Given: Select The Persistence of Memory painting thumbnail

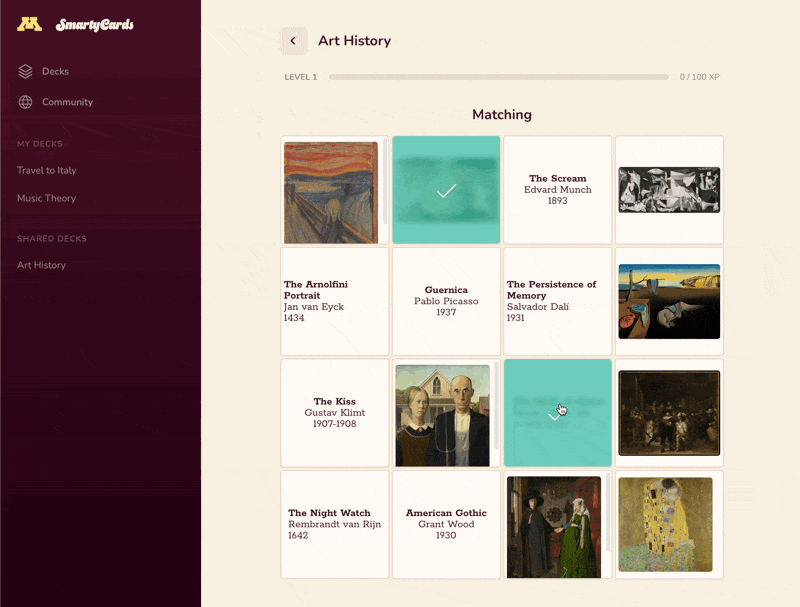Looking at the screenshot, I should 668,301.
